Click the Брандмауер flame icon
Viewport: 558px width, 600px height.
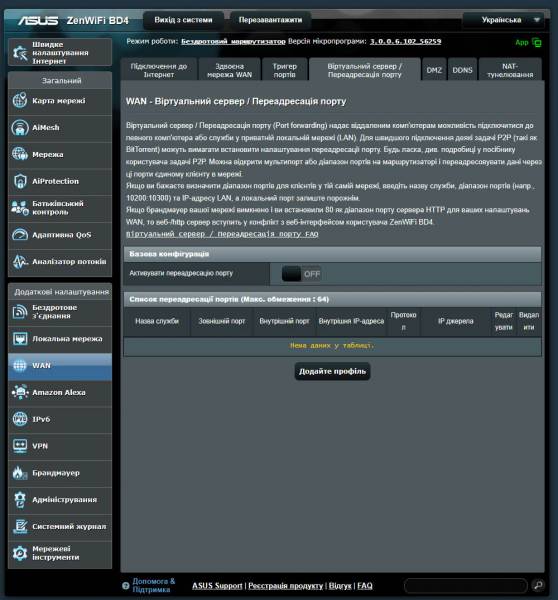point(20,473)
